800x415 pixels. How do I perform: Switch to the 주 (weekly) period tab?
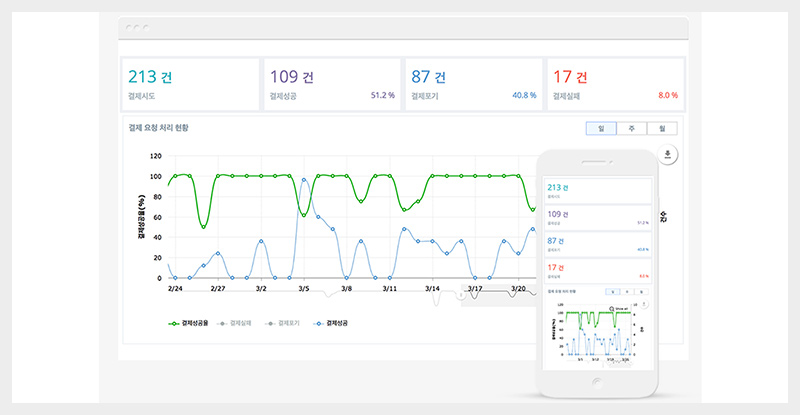(631, 128)
